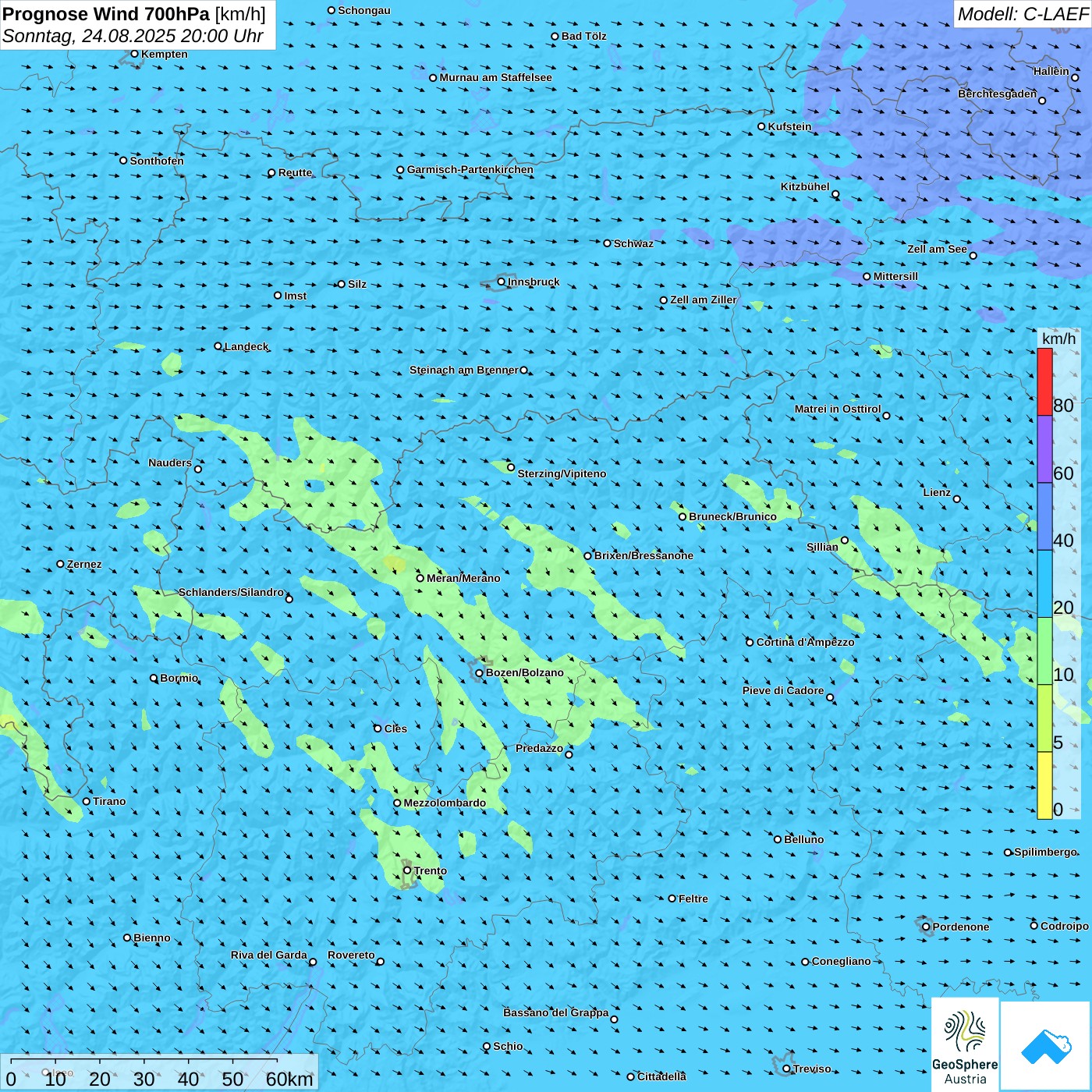Click the Tirano label
The image size is (1092, 1092).
click(x=109, y=801)
